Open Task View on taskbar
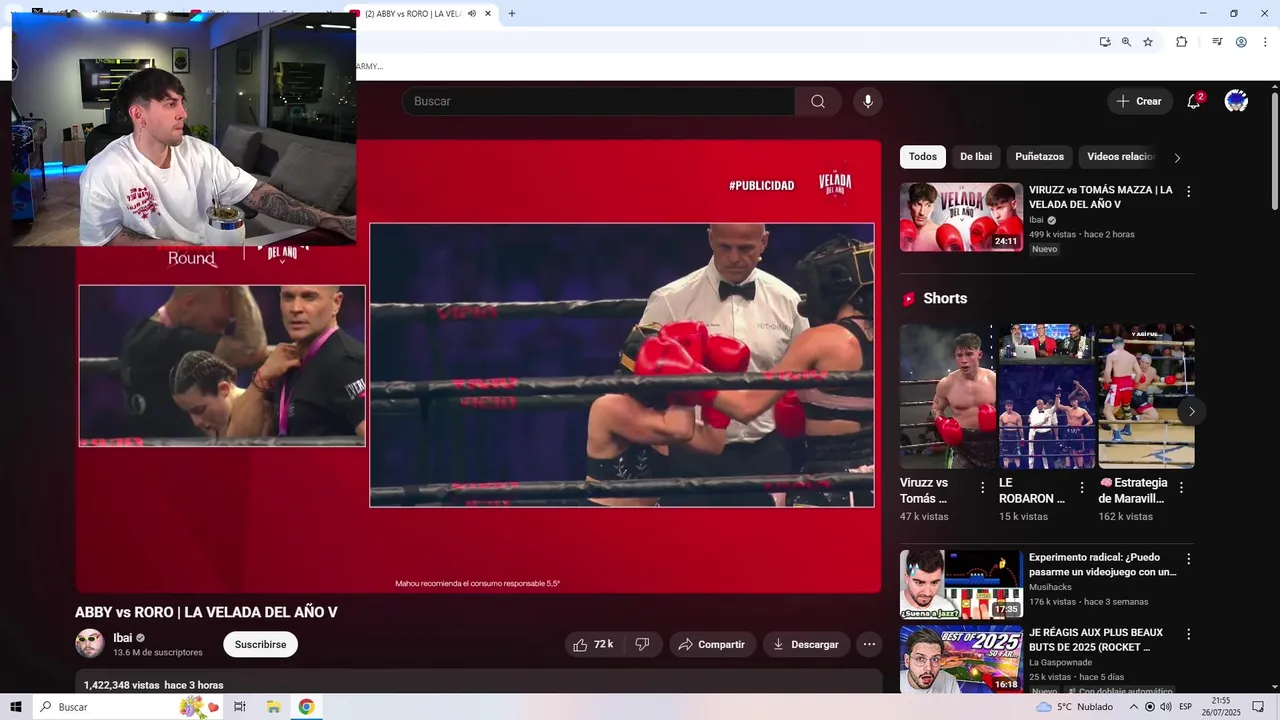1280x720 pixels. (x=240, y=707)
